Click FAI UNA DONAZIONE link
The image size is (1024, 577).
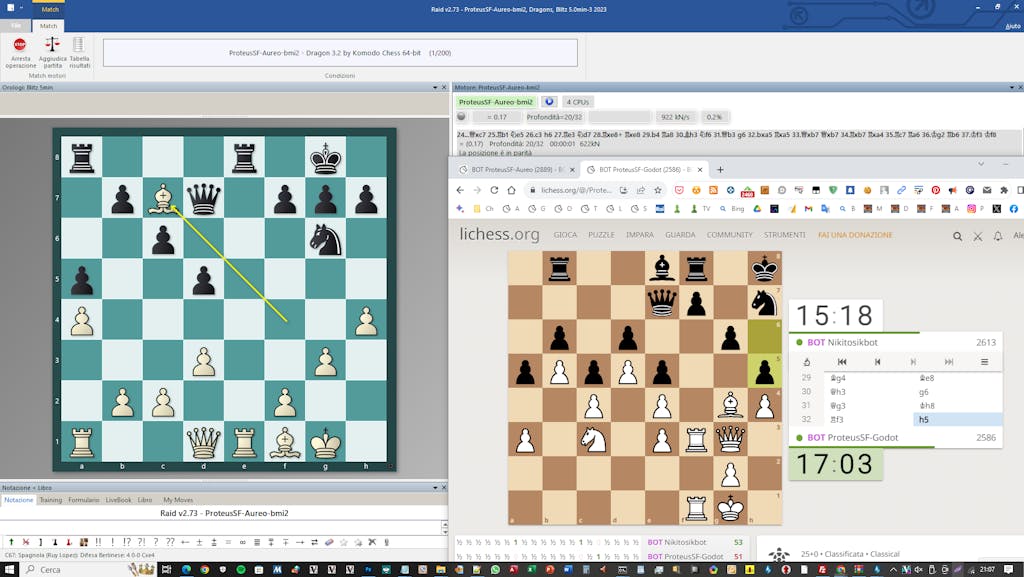[x=853, y=235]
